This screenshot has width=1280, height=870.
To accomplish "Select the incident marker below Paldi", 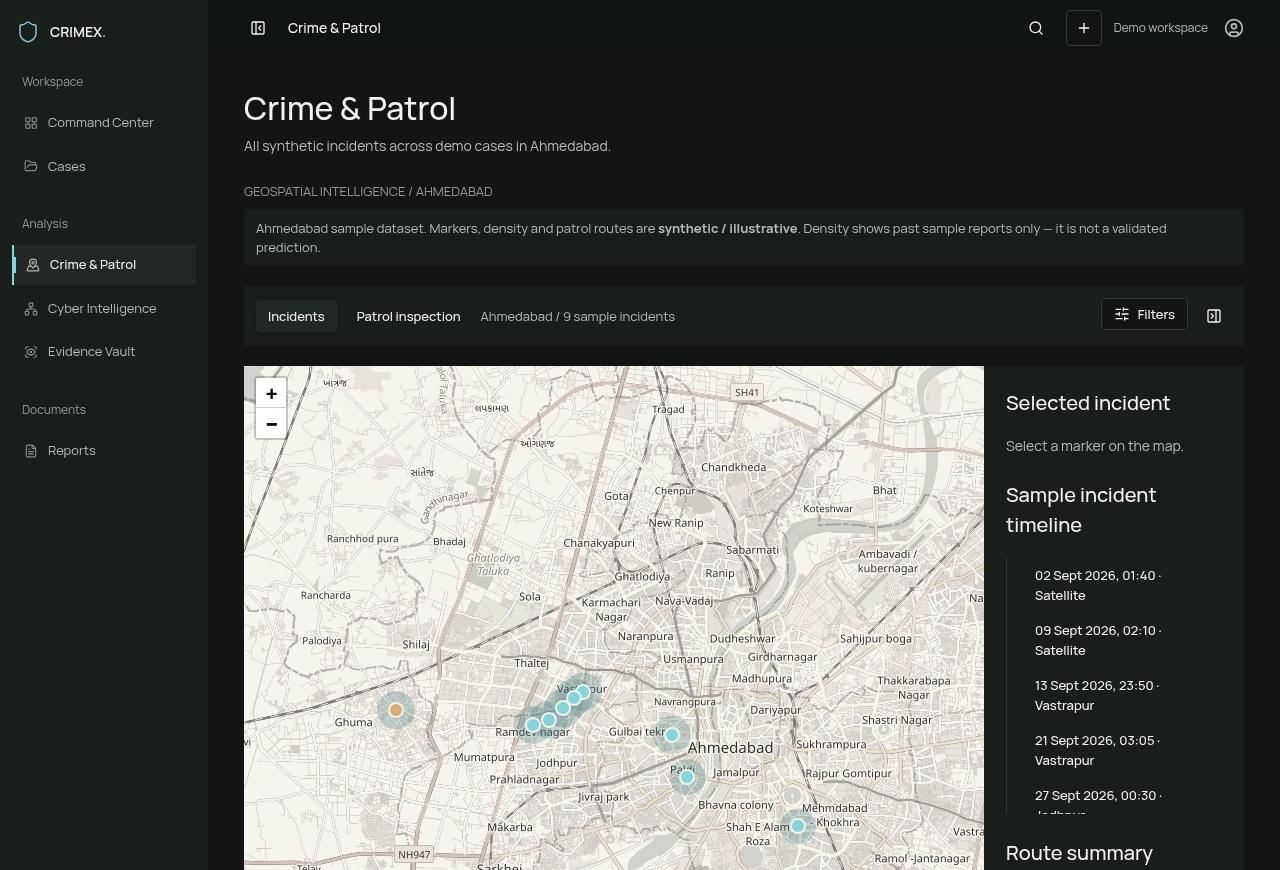I will coord(687,777).
